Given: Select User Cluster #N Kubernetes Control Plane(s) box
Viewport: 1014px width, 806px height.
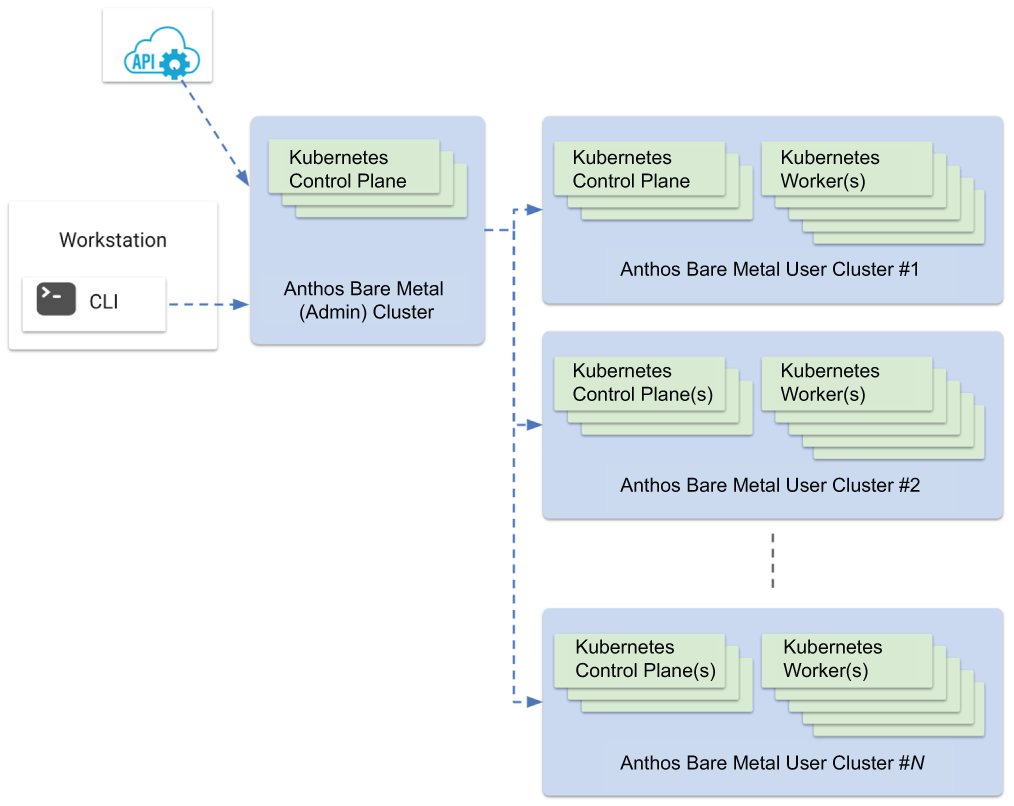Looking at the screenshot, I should pyautogui.click(x=639, y=660).
